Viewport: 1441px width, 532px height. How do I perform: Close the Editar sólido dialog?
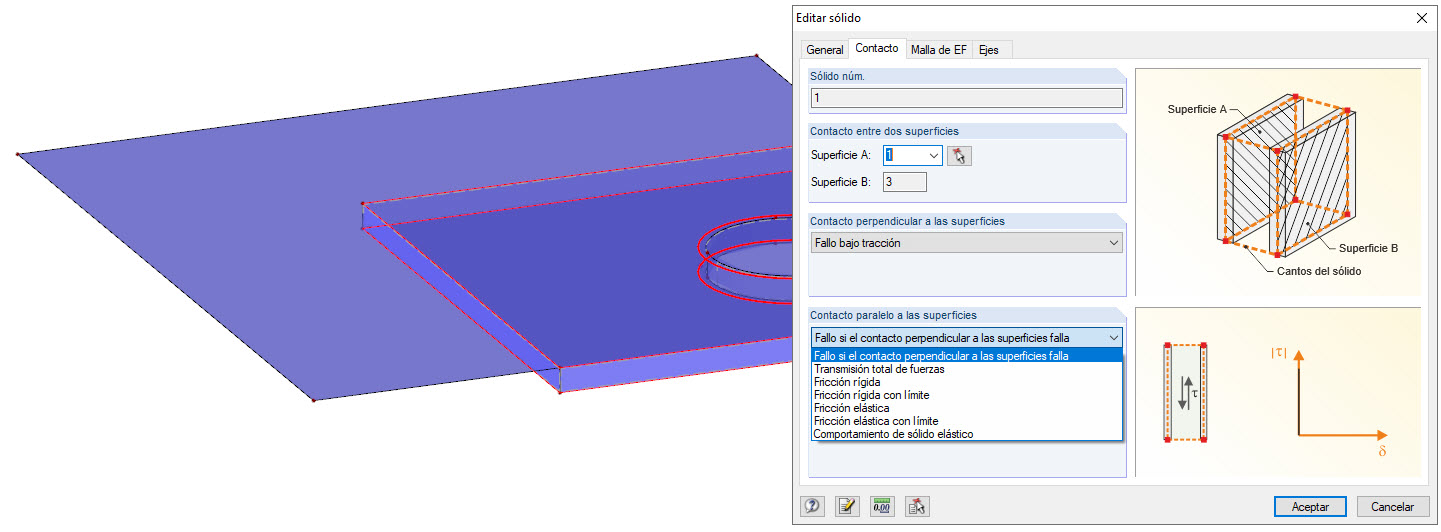(1421, 17)
